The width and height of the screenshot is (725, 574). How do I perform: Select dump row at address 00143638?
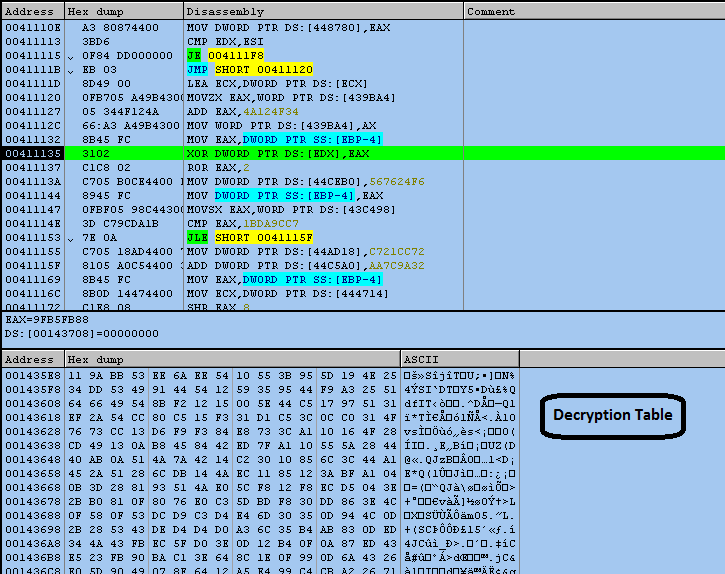tap(260, 445)
